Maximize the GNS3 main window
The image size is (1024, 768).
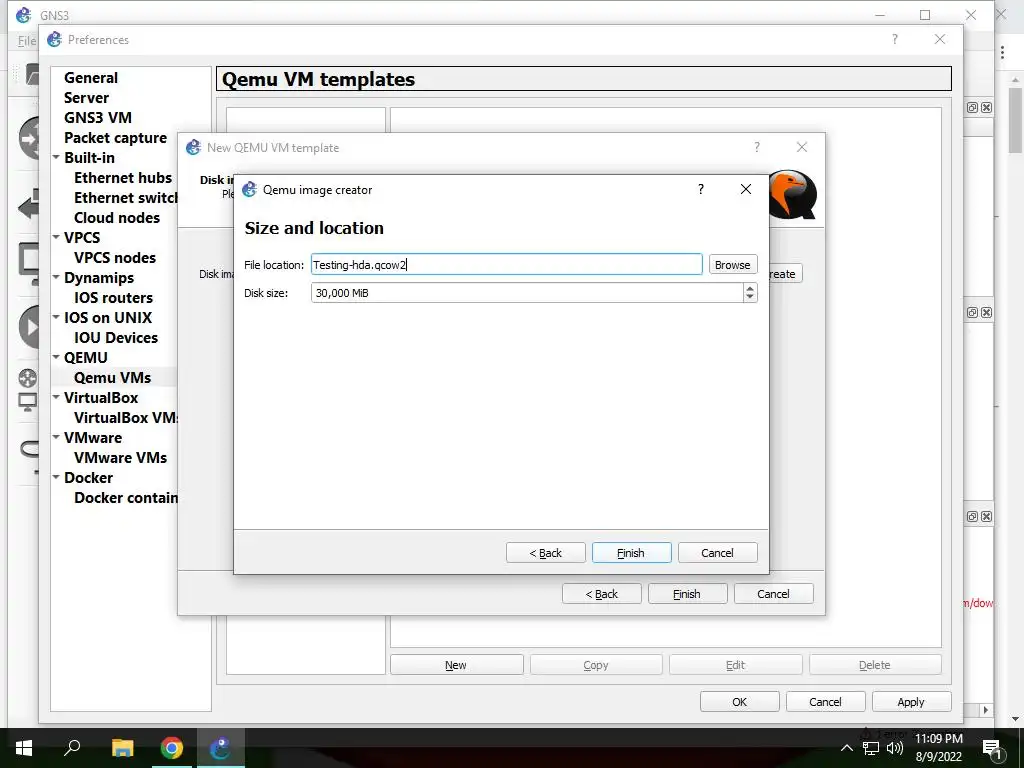tap(925, 15)
